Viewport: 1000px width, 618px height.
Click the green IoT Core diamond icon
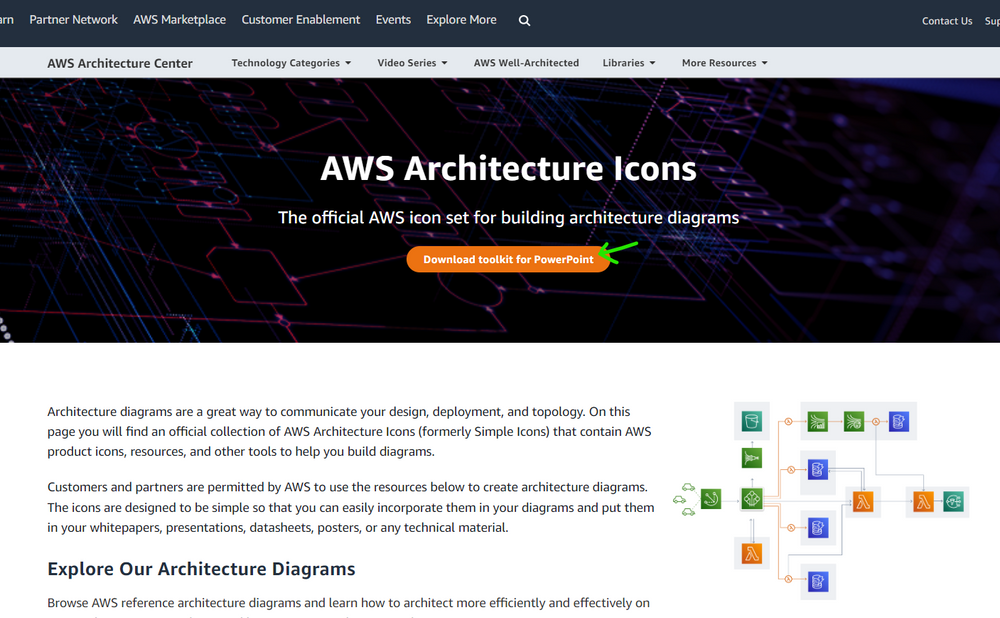(x=752, y=499)
